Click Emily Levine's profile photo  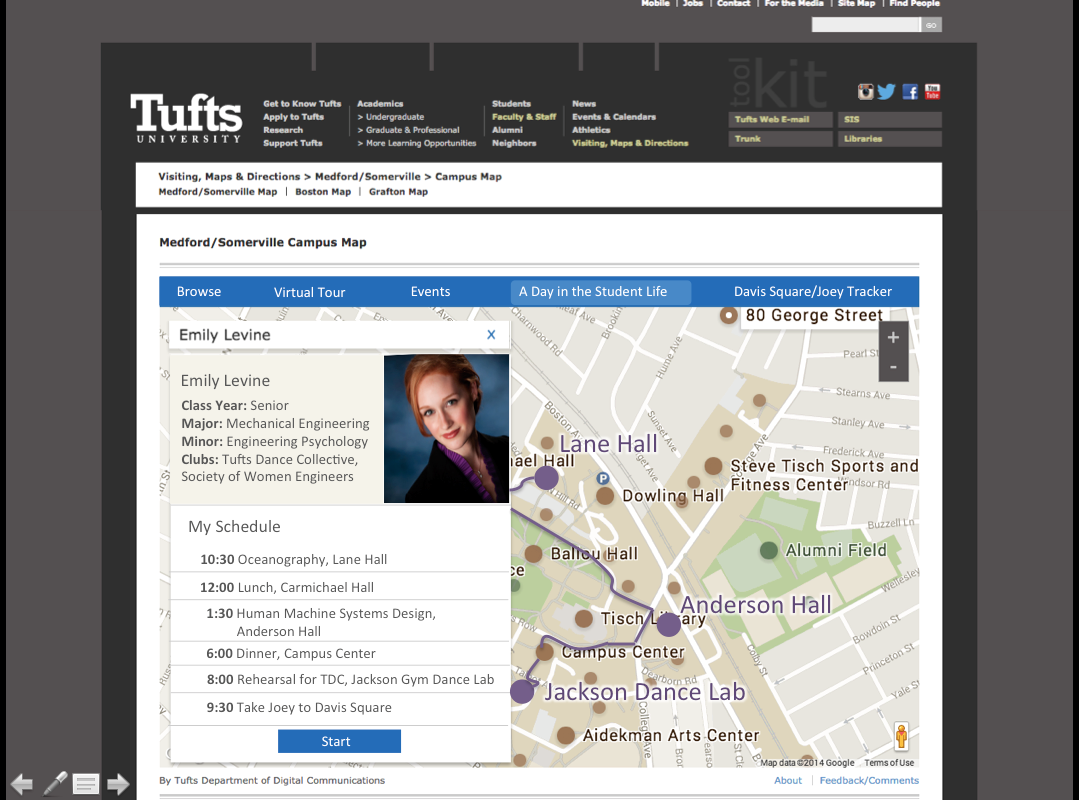tap(446, 429)
